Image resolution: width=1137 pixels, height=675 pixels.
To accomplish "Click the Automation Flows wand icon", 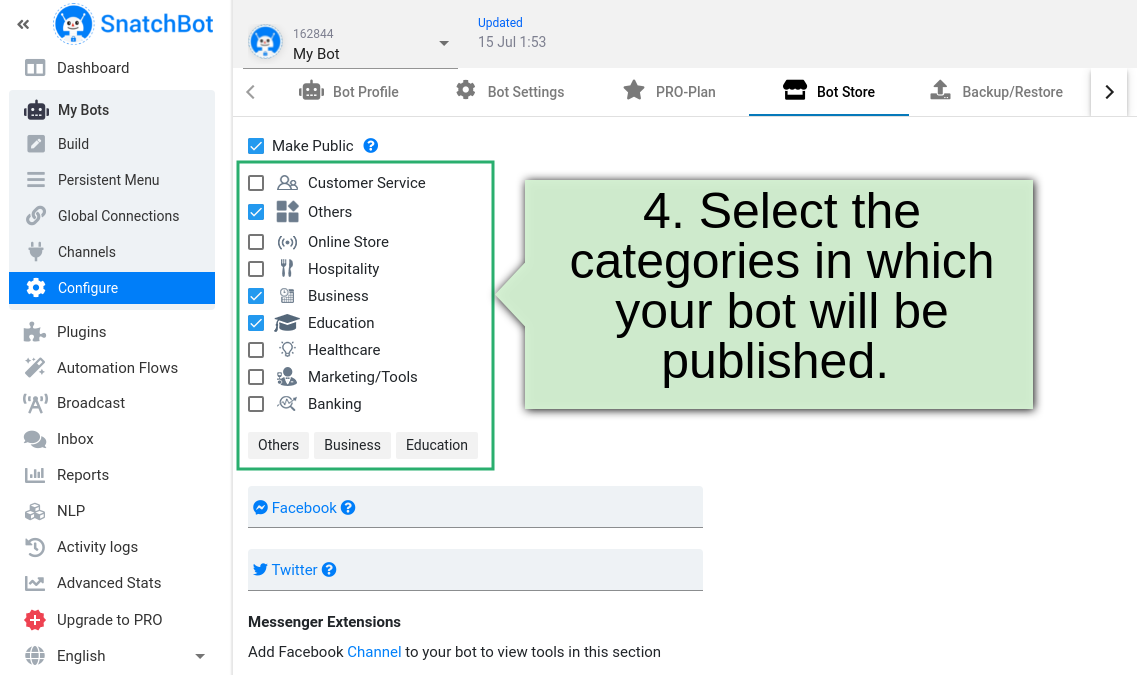I will pos(34,368).
